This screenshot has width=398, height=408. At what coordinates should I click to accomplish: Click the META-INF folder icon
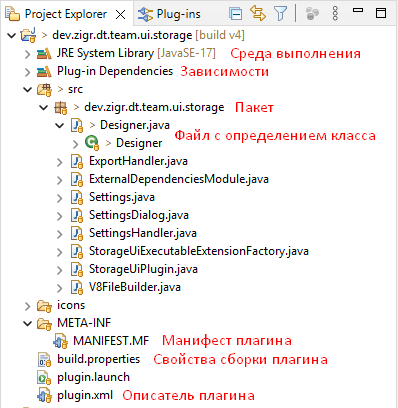pos(44,324)
